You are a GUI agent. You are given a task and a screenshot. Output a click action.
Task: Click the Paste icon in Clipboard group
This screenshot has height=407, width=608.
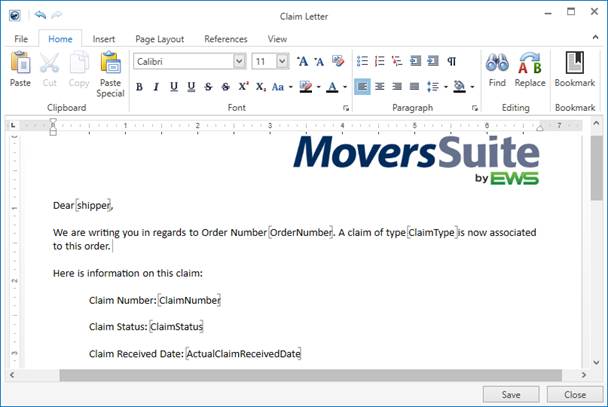pos(20,68)
